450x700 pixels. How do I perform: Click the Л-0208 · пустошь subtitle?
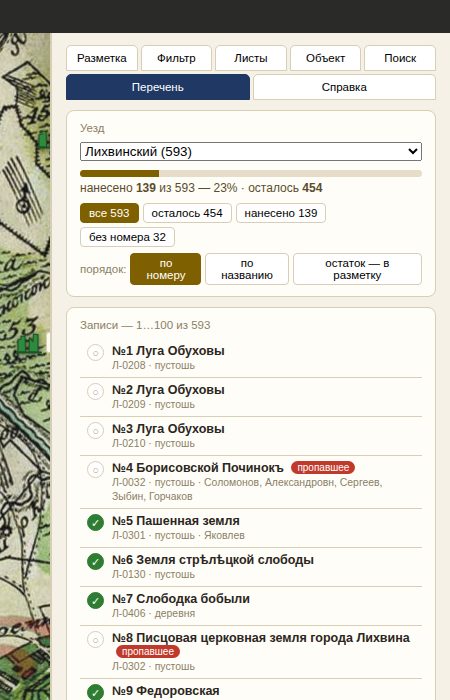[154, 365]
